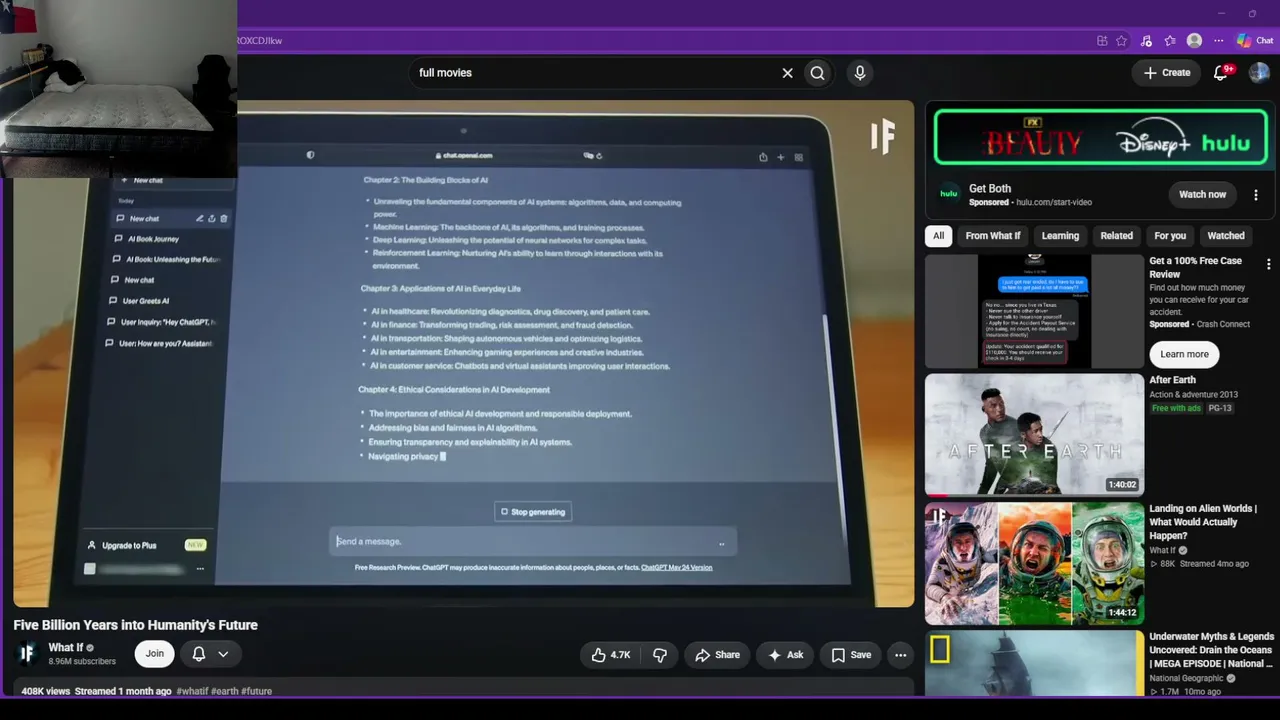
Task: Select the From What If chip
Action: click(x=993, y=236)
